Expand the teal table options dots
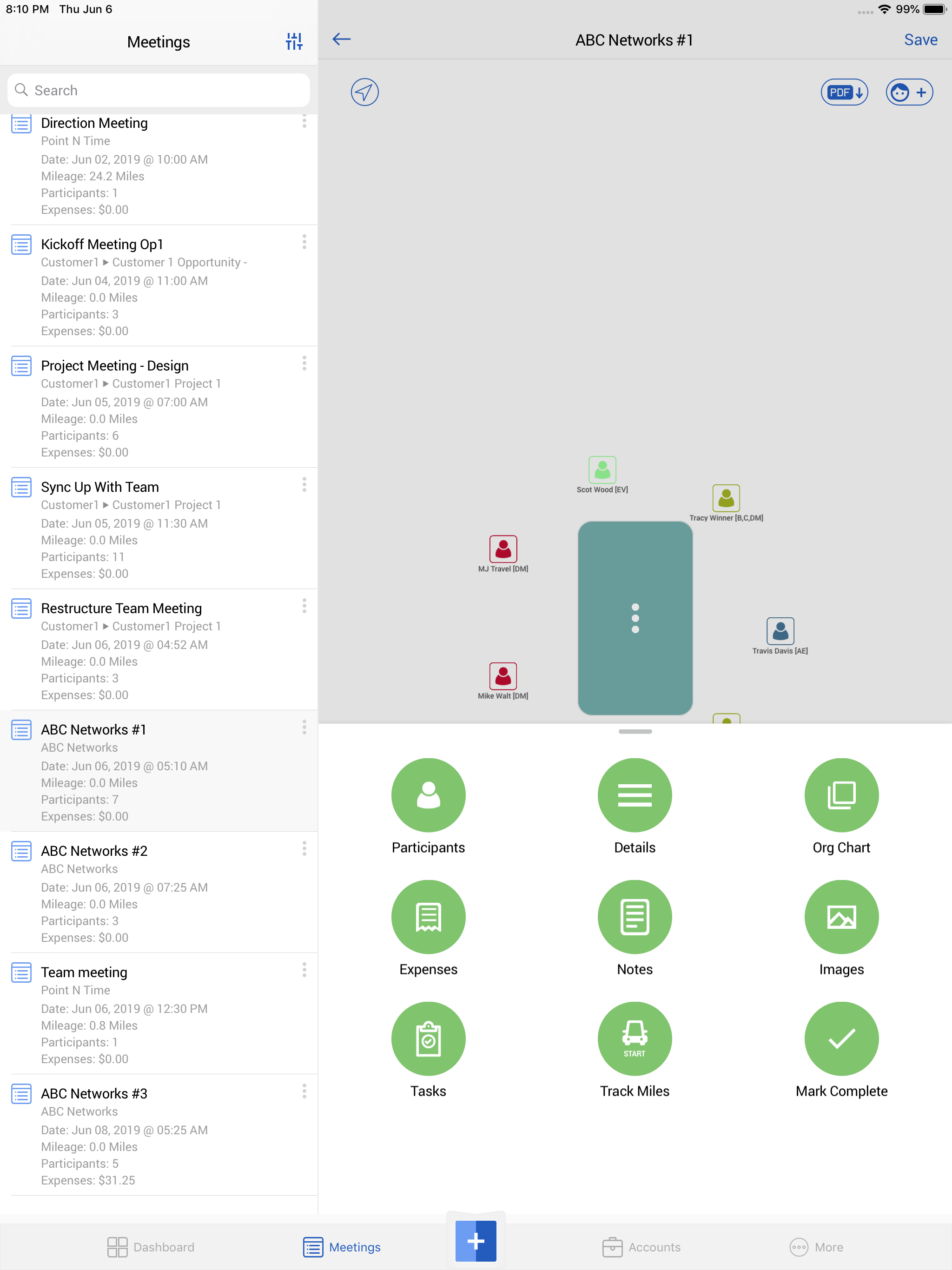The image size is (952, 1270). (635, 618)
